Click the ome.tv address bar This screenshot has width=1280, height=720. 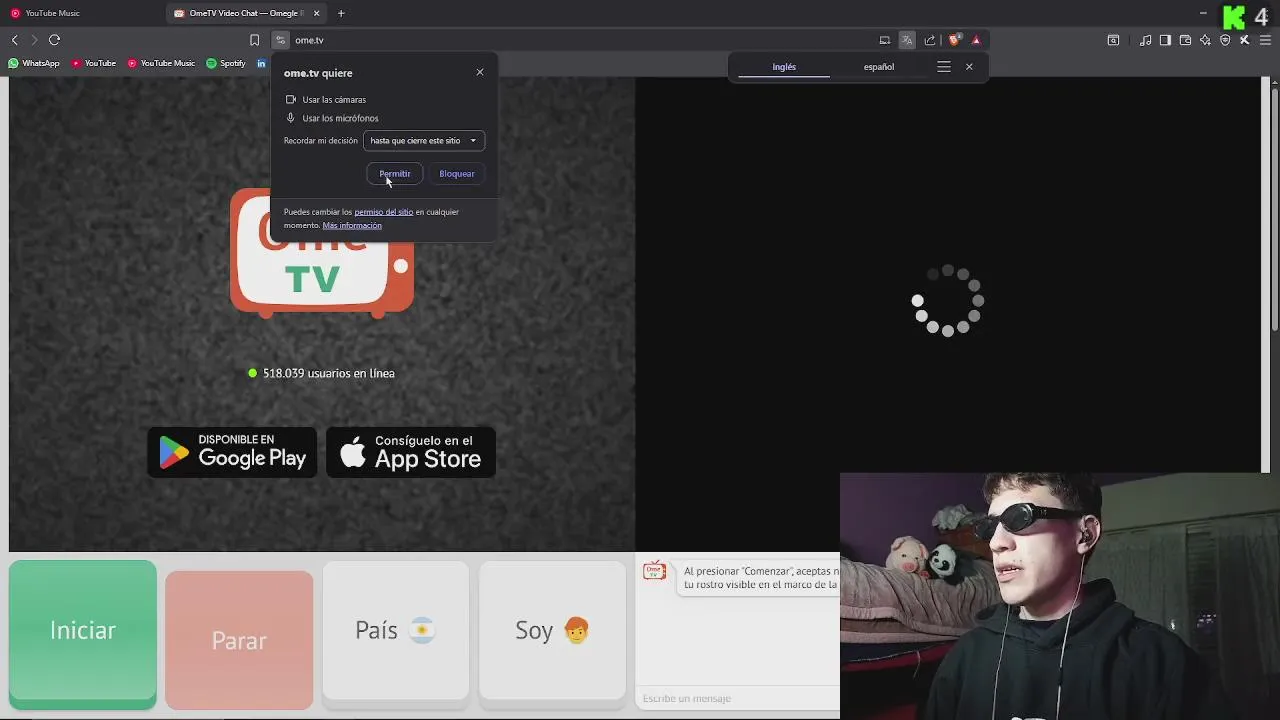580,40
